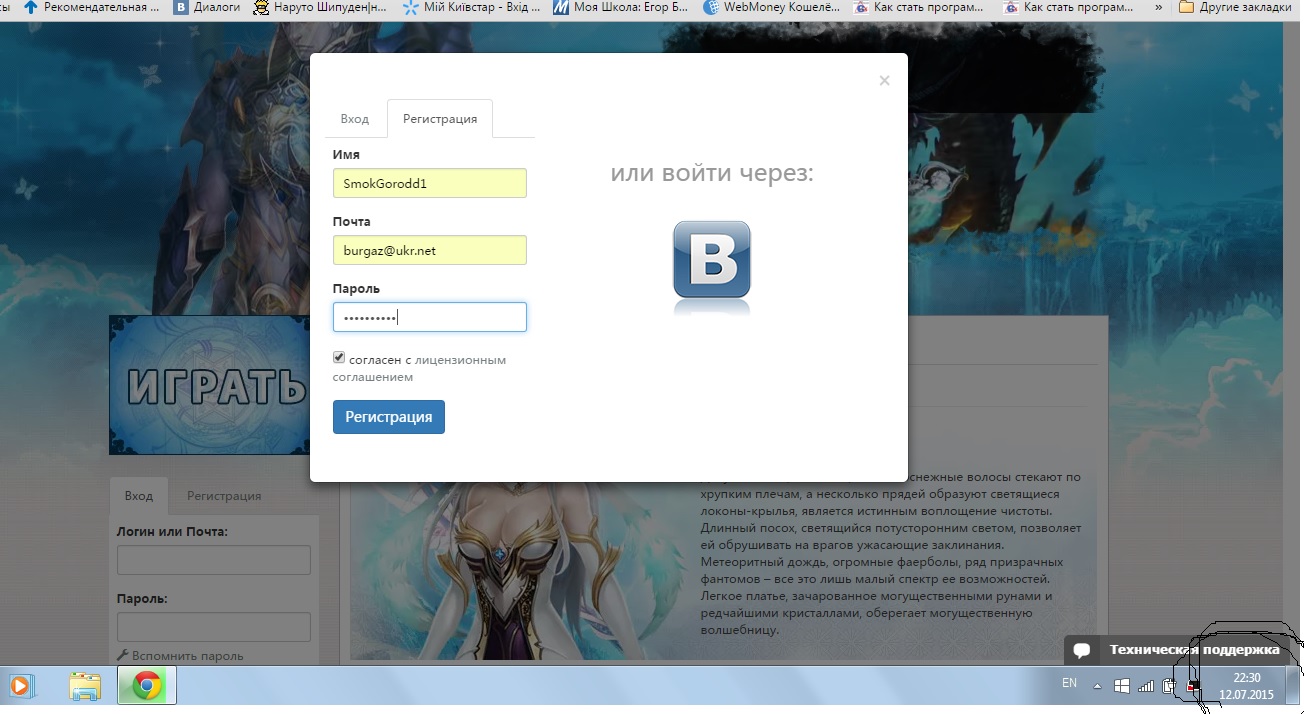Open File Explorer from the taskbar

point(85,686)
